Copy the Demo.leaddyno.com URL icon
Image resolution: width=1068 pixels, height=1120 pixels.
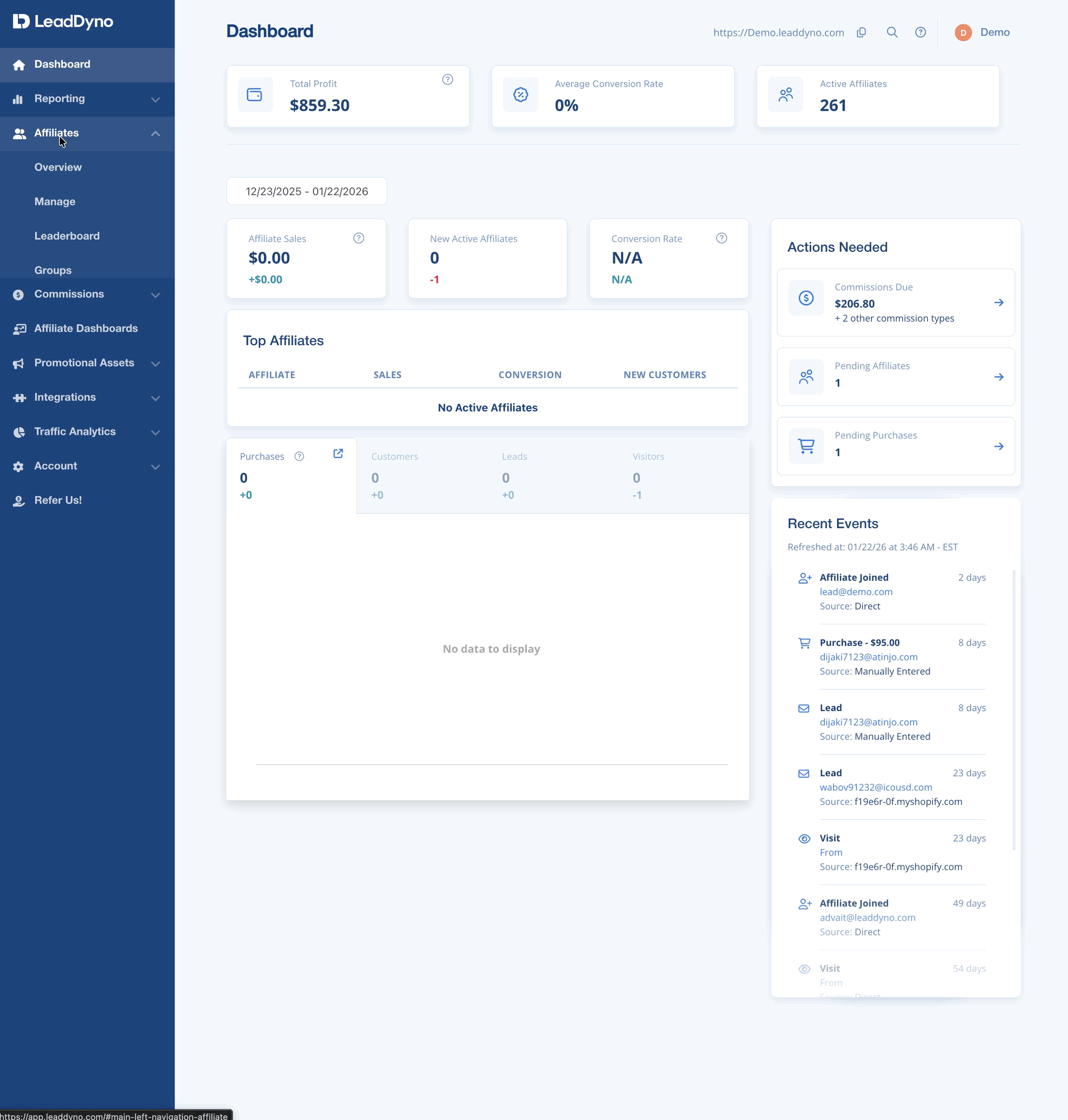861,33
